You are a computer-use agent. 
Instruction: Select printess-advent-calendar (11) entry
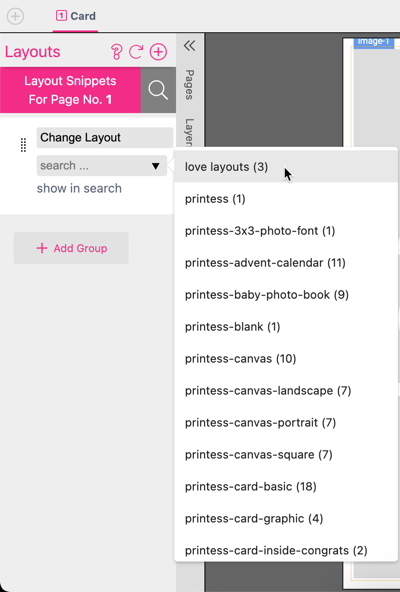(286, 263)
